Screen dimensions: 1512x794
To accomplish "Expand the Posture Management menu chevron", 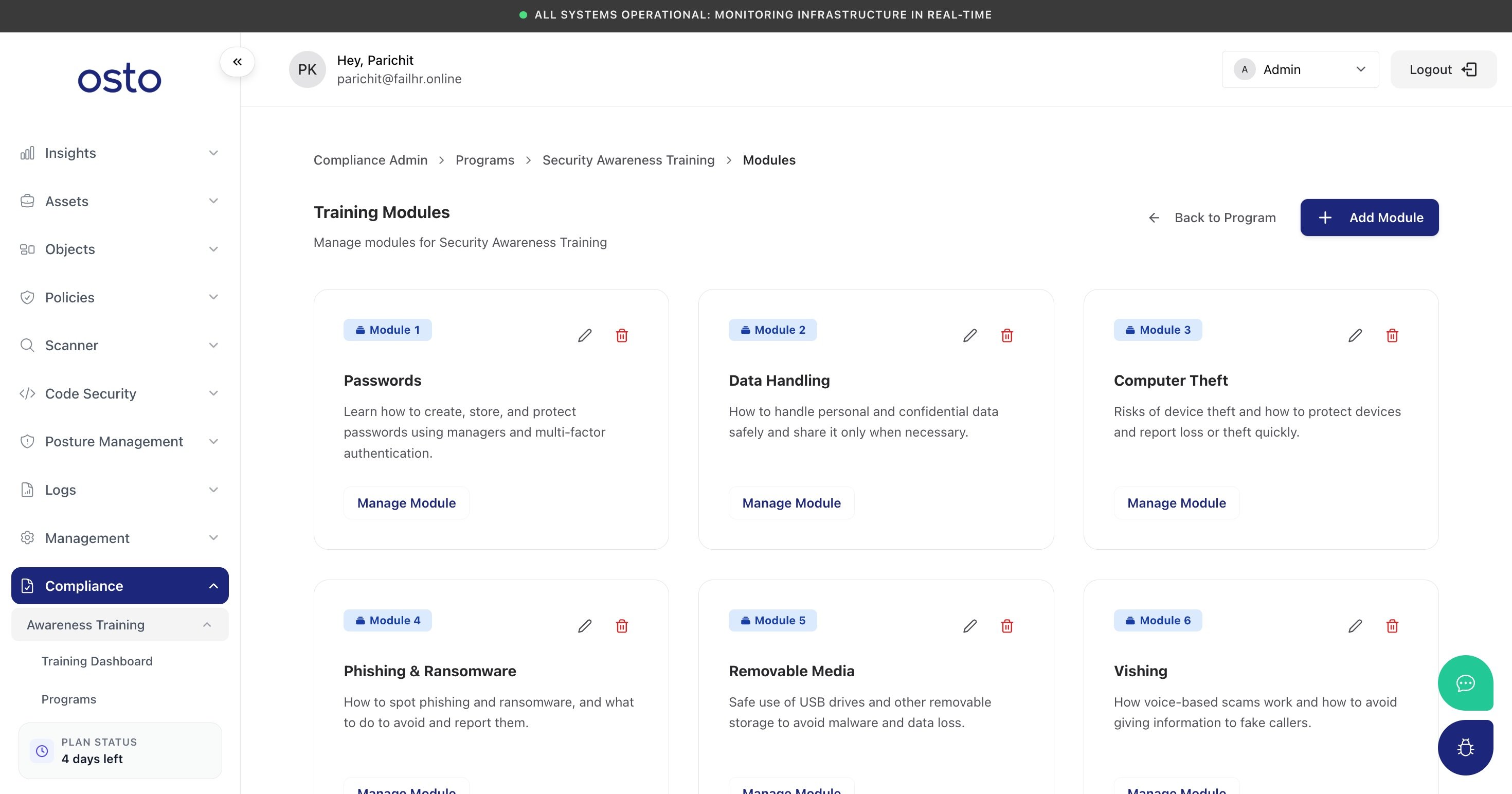I will coord(213,441).
